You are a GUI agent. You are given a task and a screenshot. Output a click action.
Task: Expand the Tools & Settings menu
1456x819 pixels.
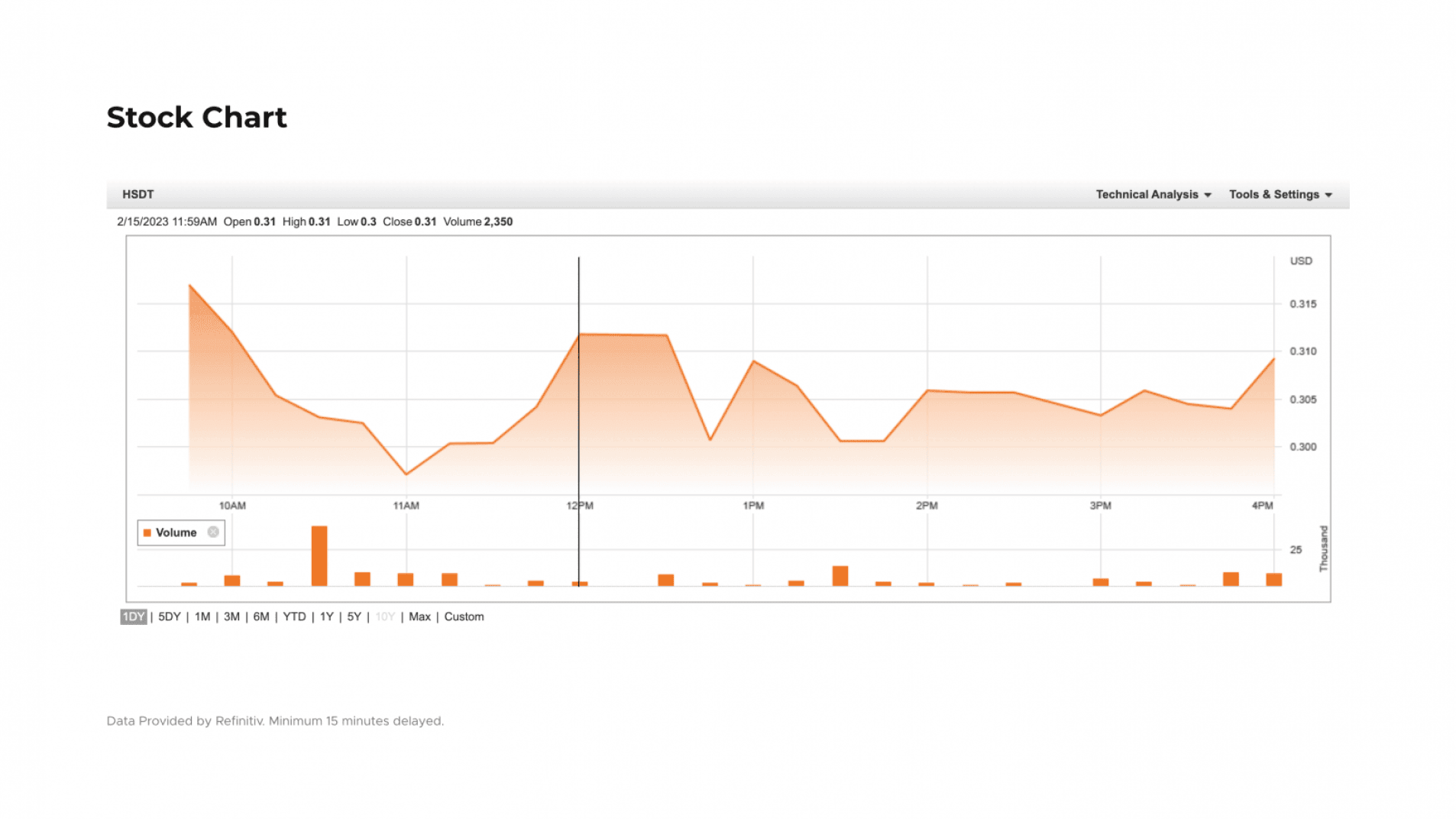[x=1273, y=194]
